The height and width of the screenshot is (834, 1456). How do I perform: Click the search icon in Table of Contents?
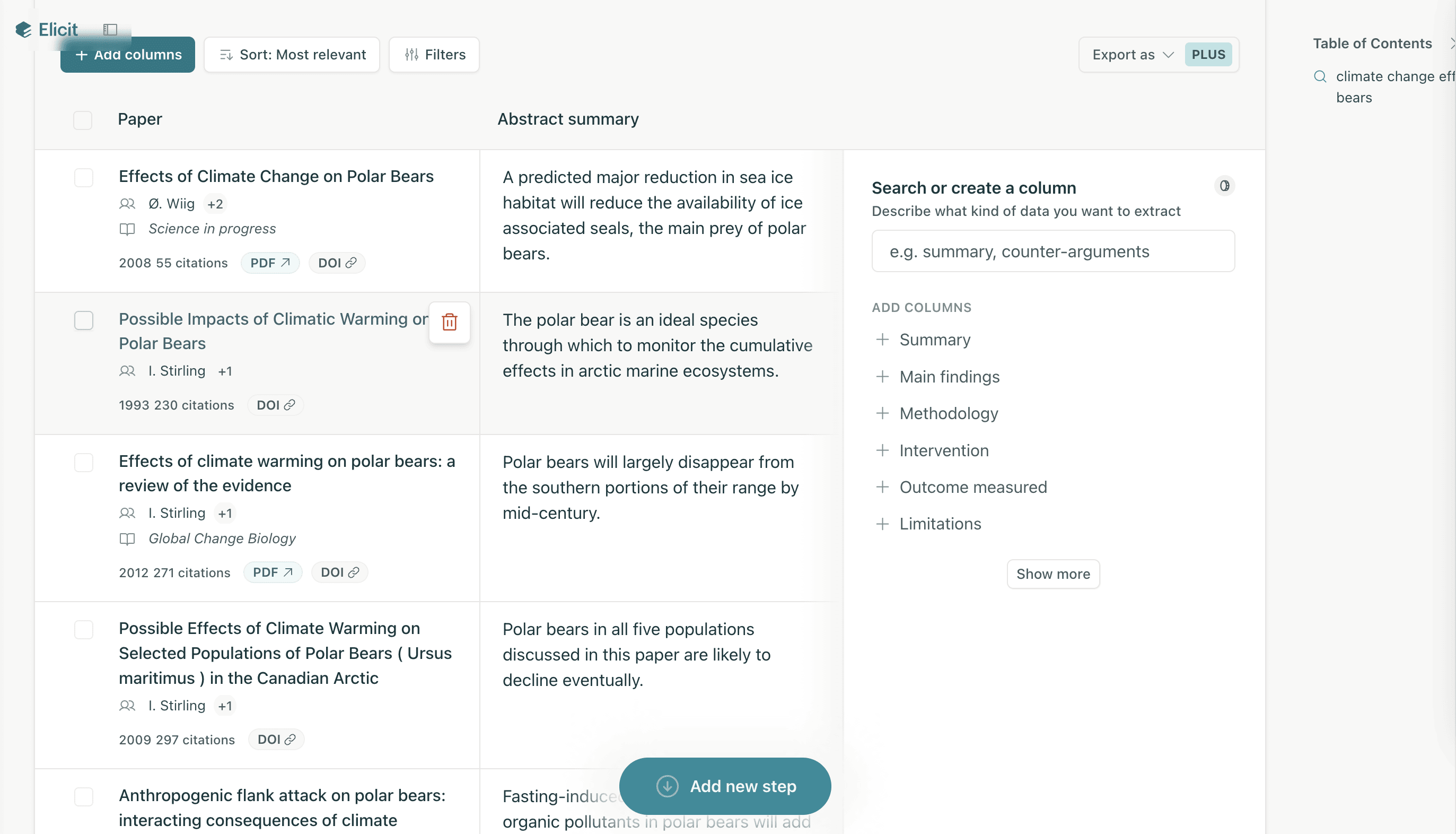[x=1320, y=76]
